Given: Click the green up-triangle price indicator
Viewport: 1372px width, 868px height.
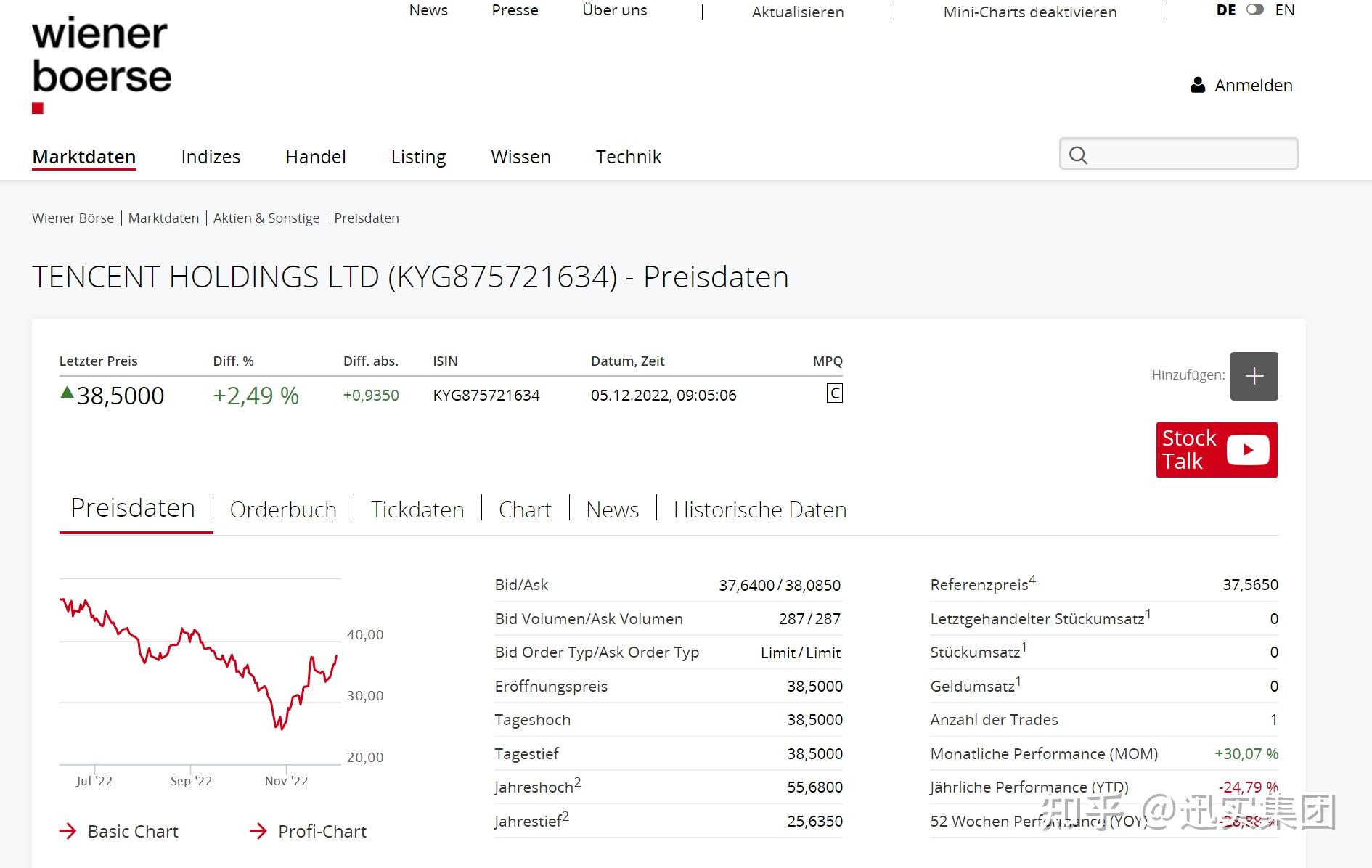Looking at the screenshot, I should tap(67, 393).
